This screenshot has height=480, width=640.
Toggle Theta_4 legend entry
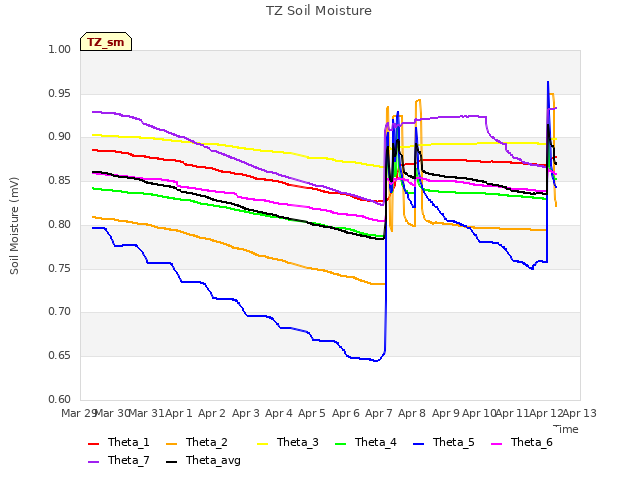point(366,442)
